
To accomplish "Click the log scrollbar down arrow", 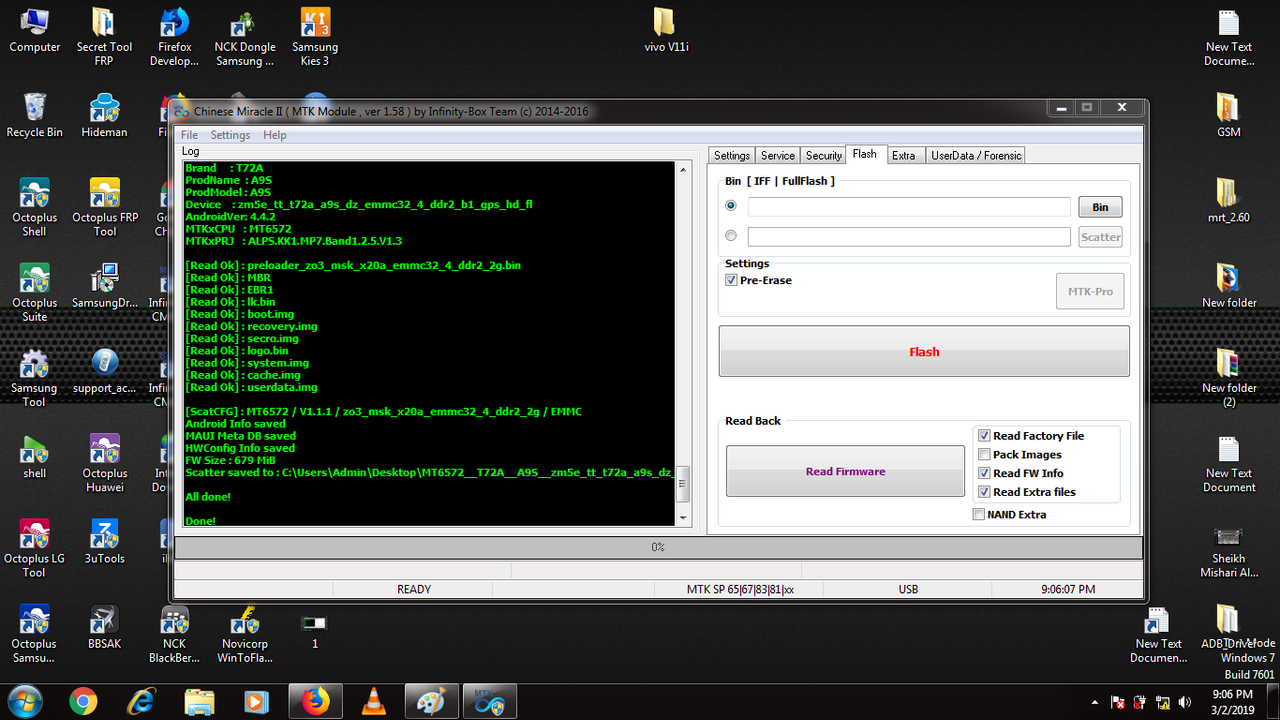I will (x=684, y=518).
